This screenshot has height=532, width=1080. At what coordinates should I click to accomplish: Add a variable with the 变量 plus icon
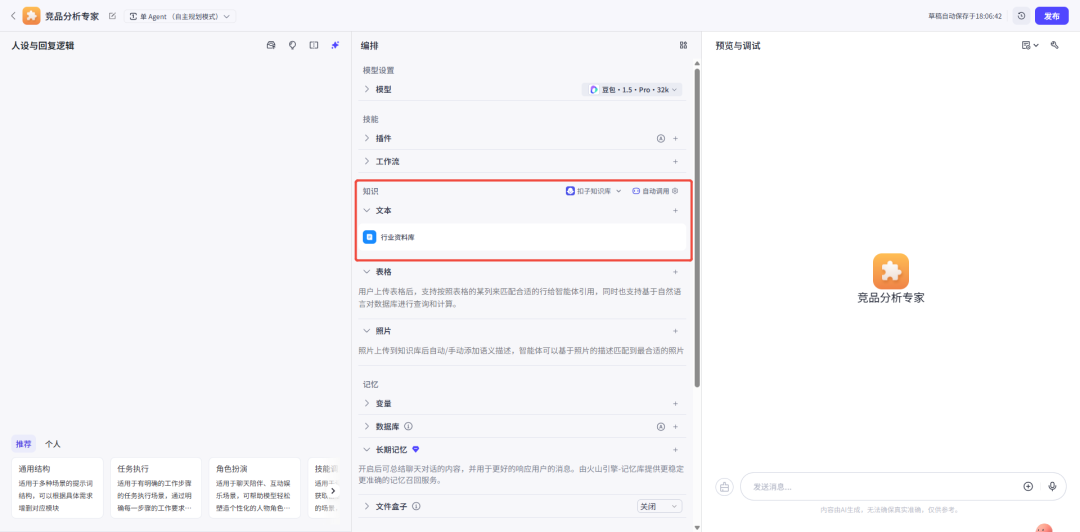click(675, 404)
